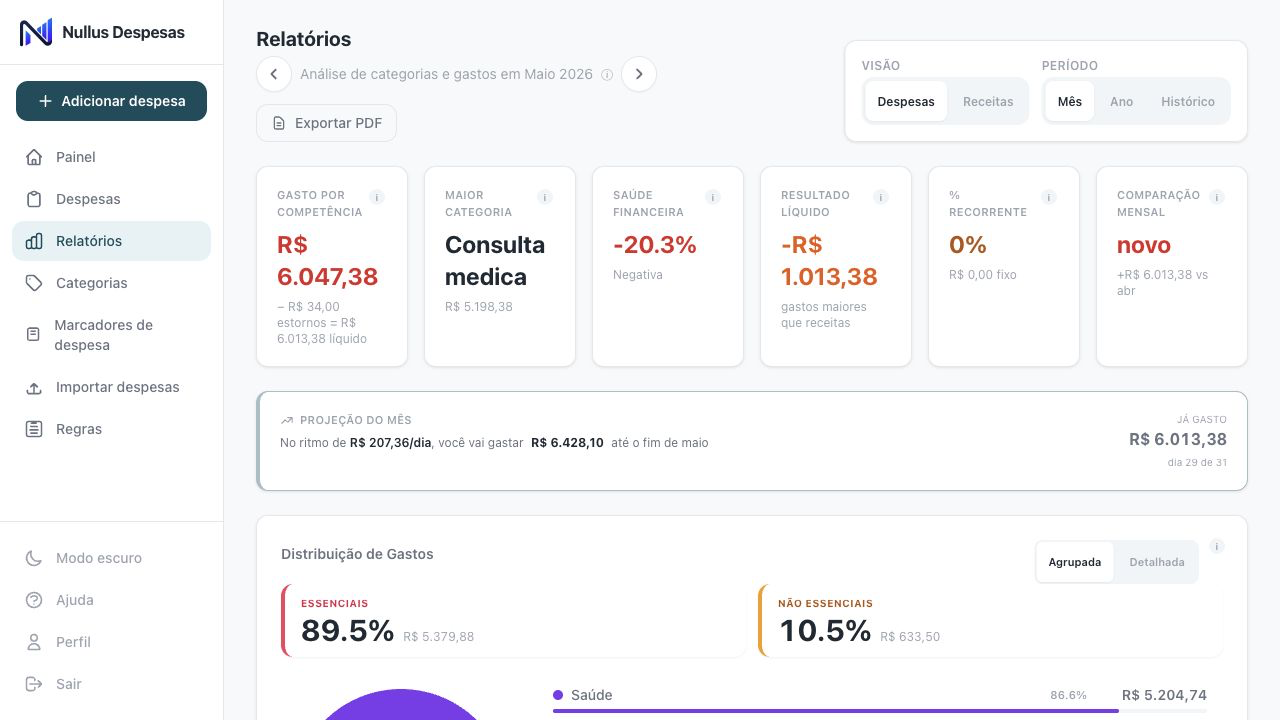This screenshot has height=720, width=1280.
Task: Click the Marcadores de despesa note icon
Action: pyautogui.click(x=33, y=335)
